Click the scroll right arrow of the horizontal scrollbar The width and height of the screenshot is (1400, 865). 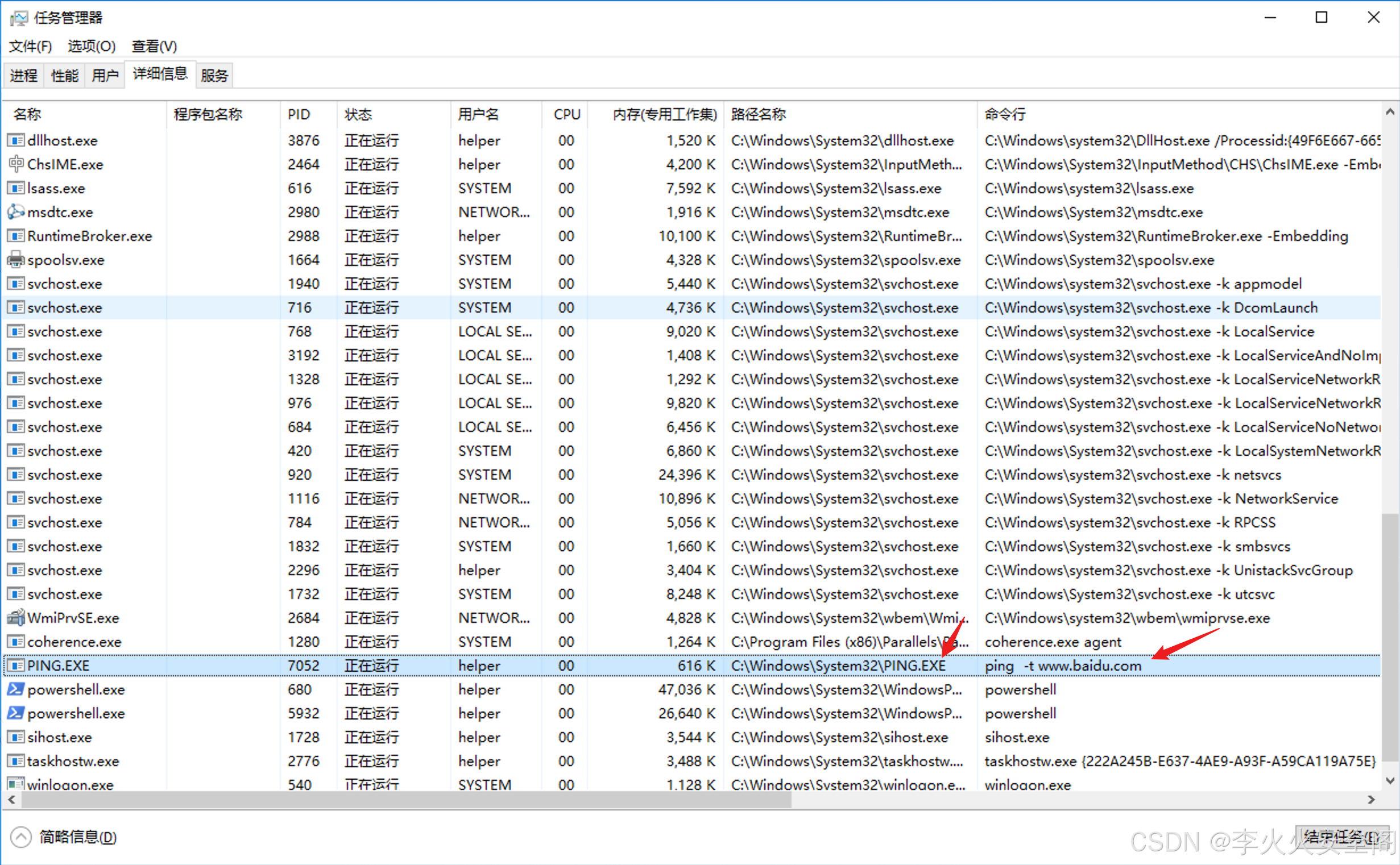point(1372,799)
